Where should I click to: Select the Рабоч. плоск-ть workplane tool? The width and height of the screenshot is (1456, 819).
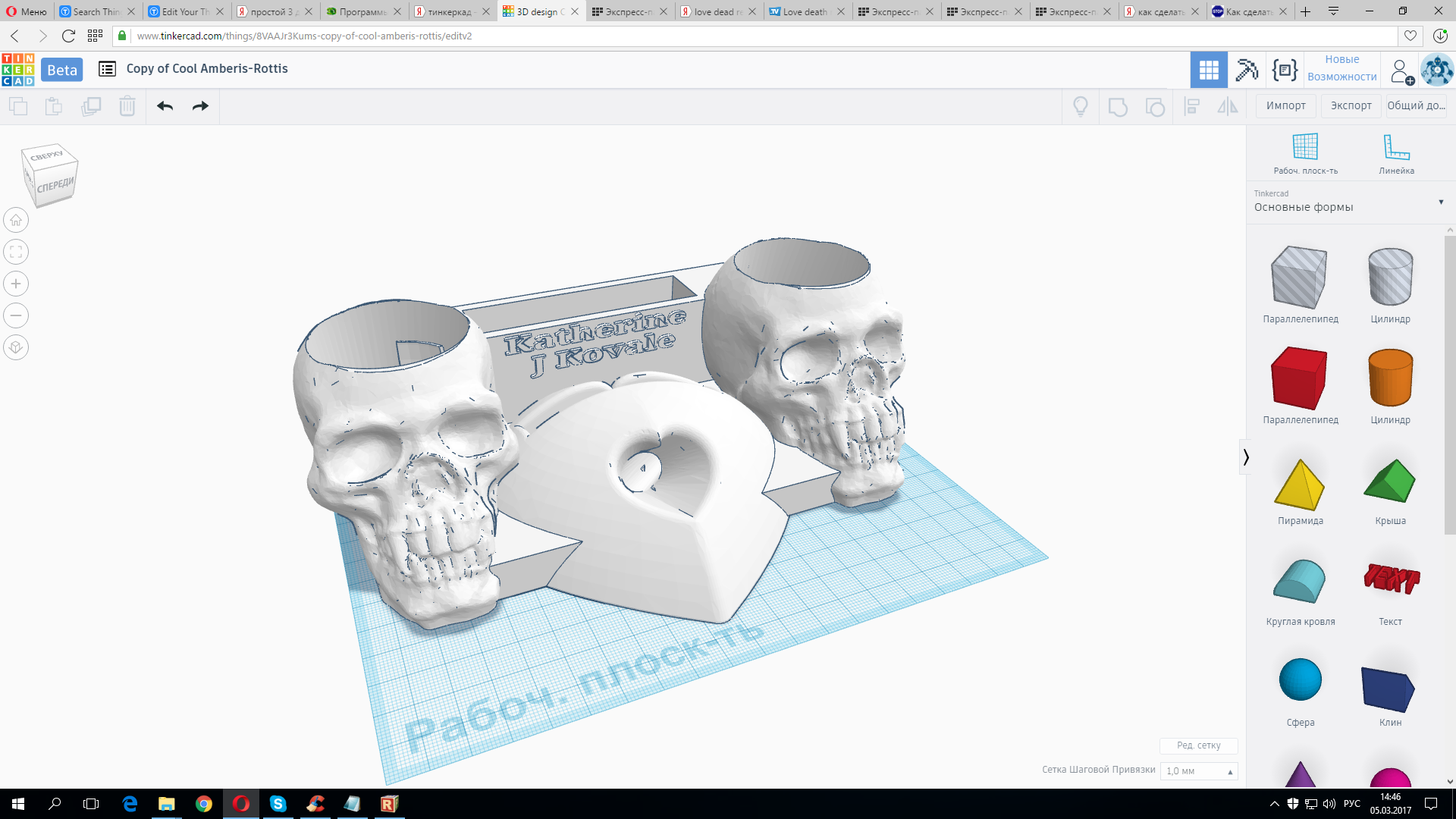[1305, 154]
